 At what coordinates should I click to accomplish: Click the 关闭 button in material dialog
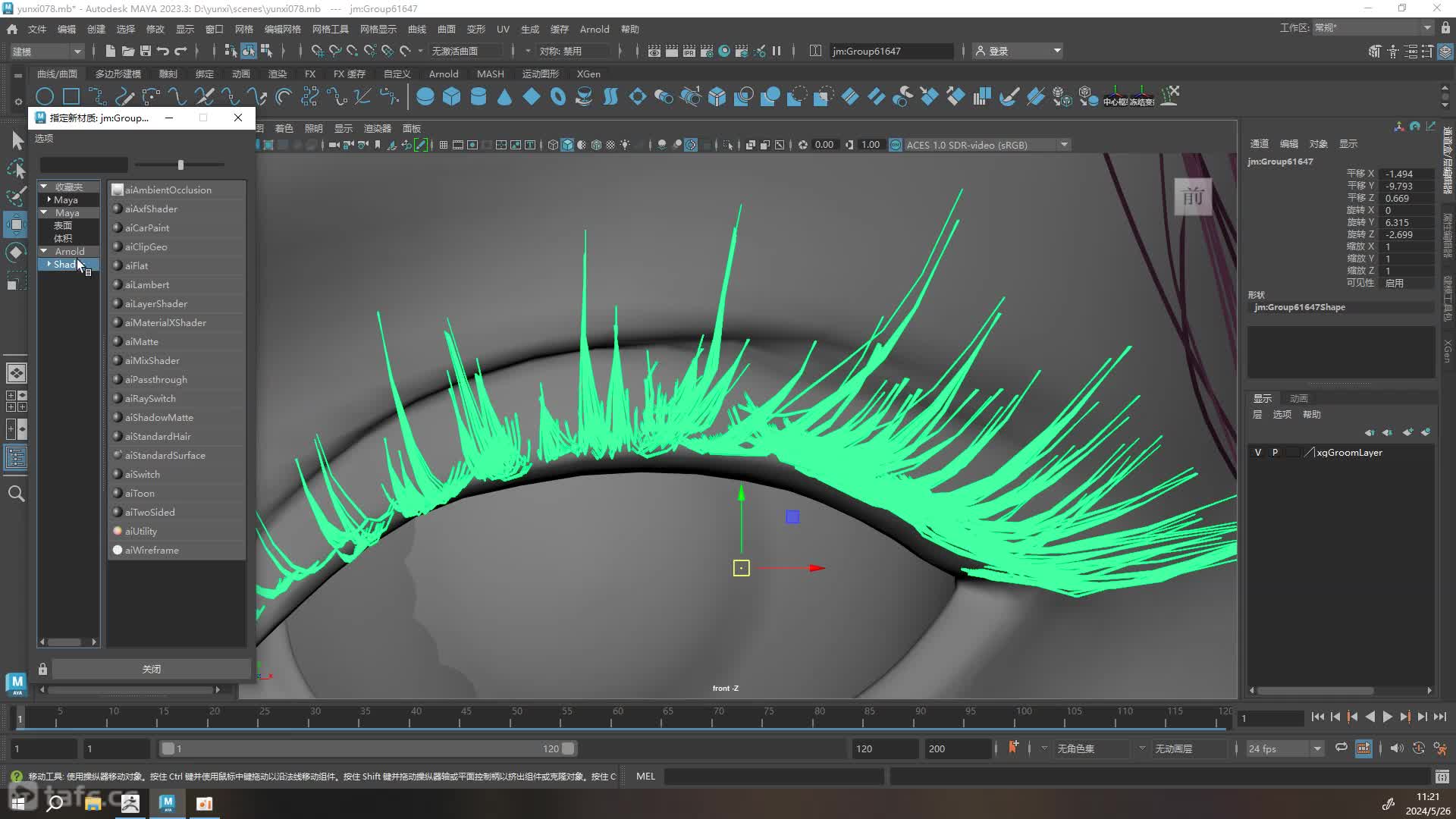coord(152,669)
